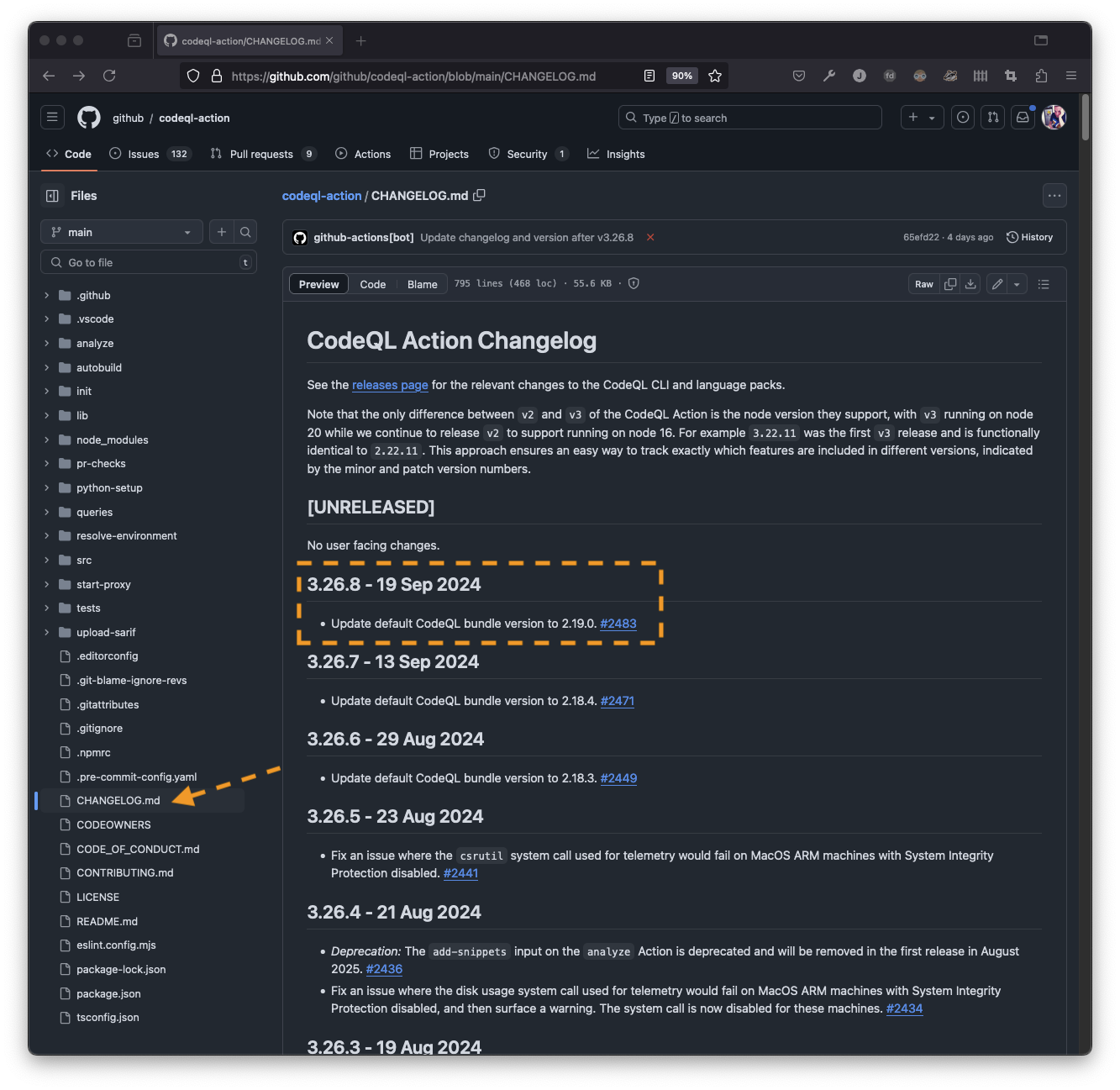Image resolution: width=1120 pixels, height=1090 pixels.
Task: Edit this file with the pencil icon
Action: pos(997,284)
